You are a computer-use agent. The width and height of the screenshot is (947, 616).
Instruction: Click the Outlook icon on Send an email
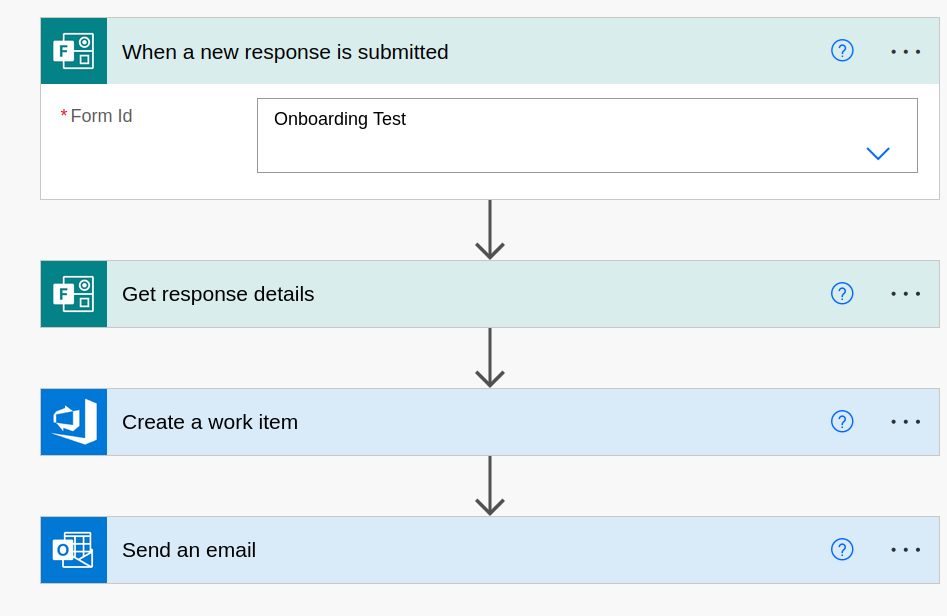73,549
